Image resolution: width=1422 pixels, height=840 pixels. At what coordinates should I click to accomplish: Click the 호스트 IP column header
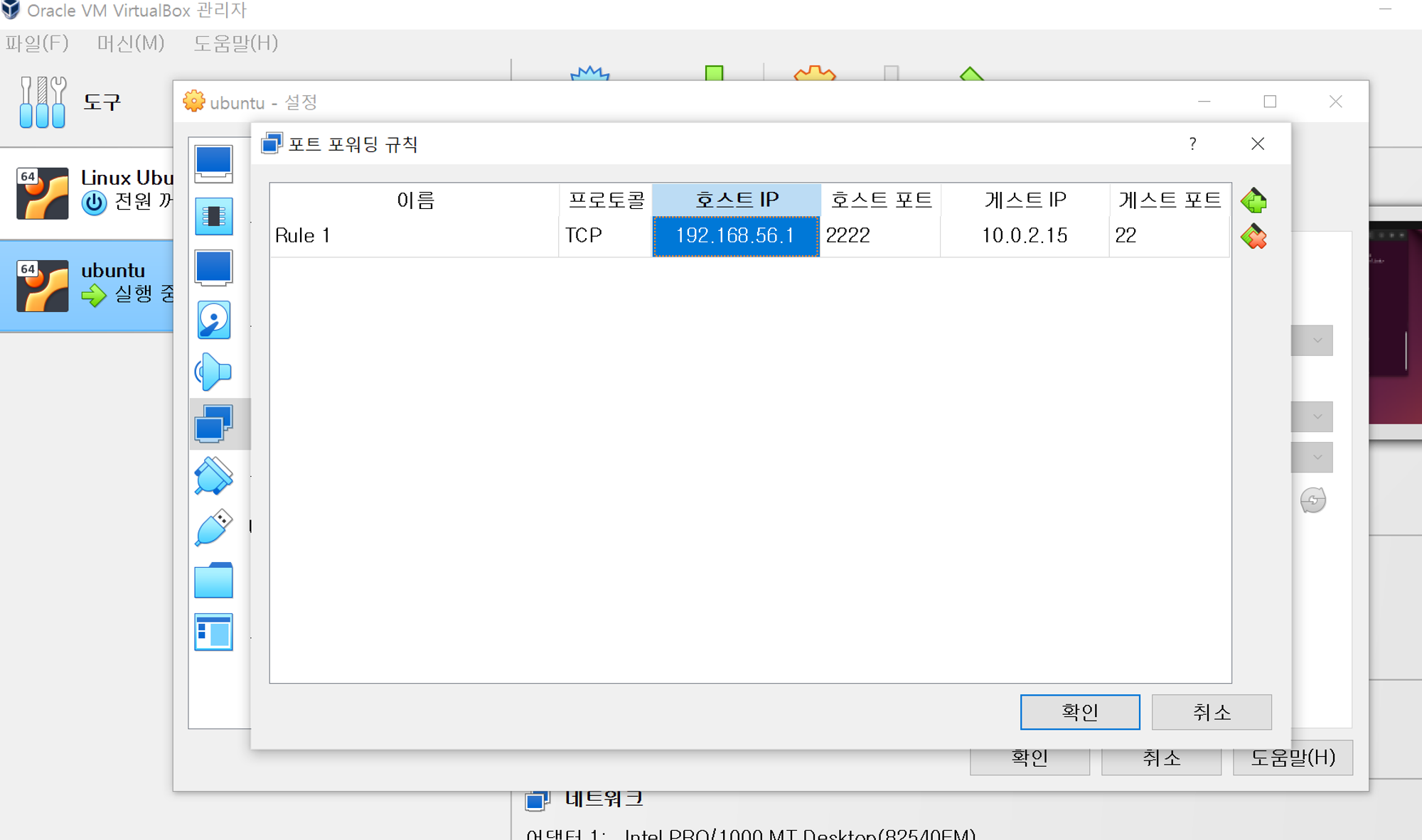click(x=736, y=200)
